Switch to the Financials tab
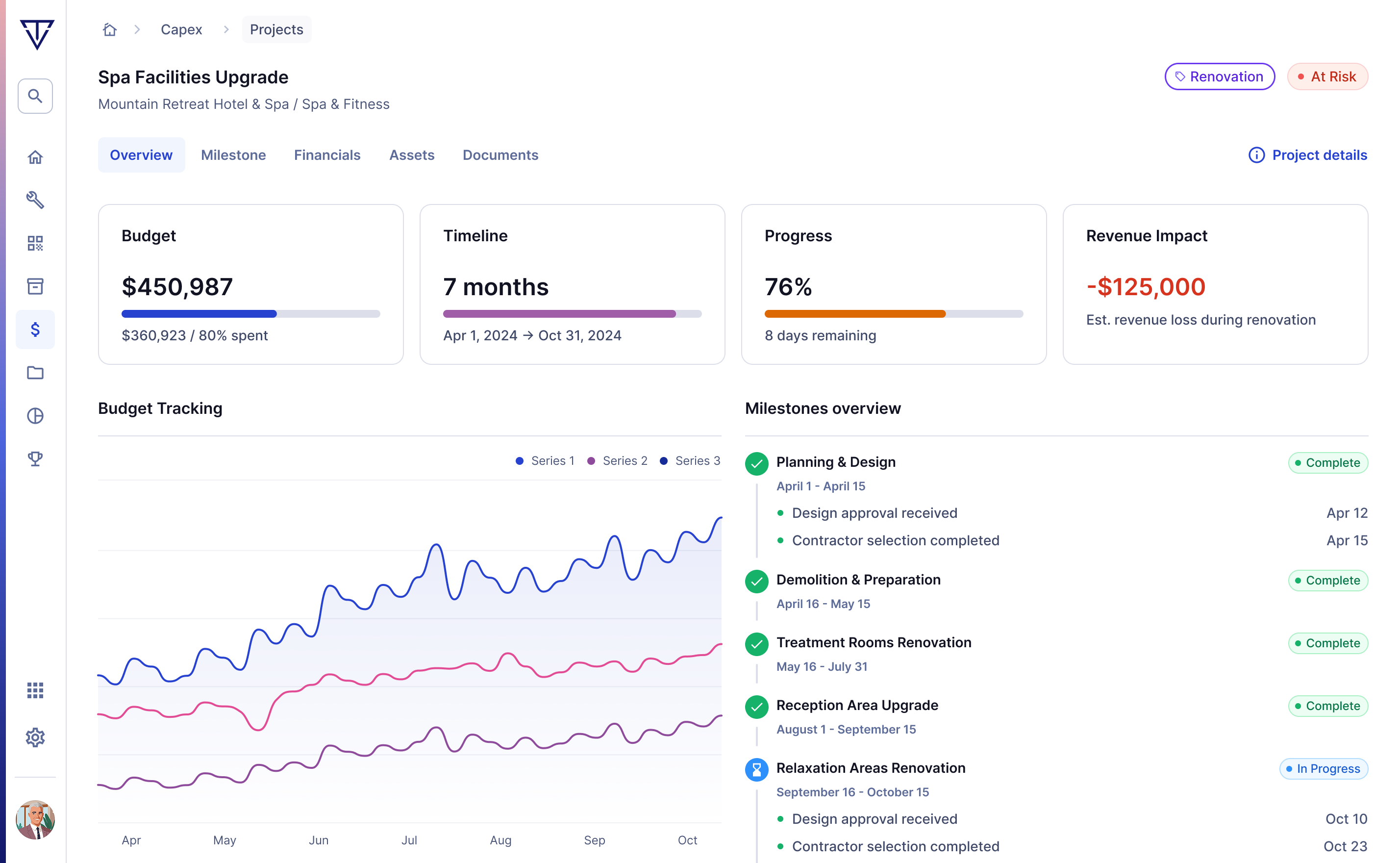Viewport: 1400px width, 863px height. pyautogui.click(x=327, y=155)
